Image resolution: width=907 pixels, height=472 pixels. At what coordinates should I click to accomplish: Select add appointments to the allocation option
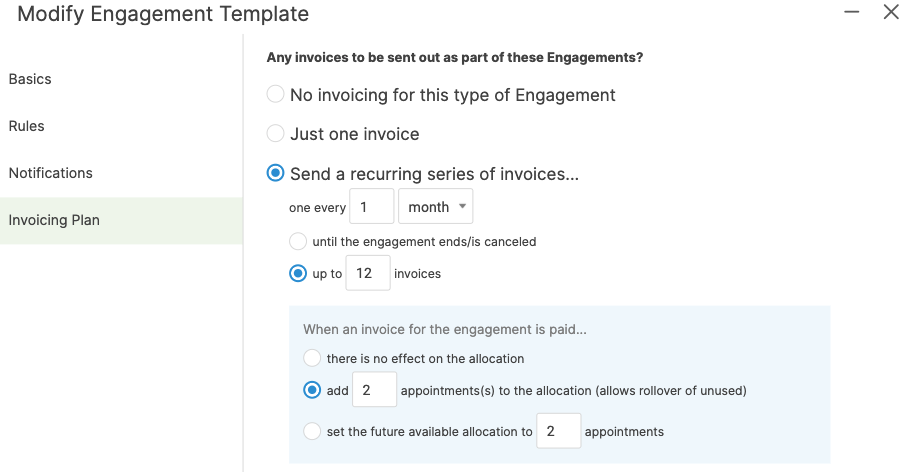click(x=312, y=390)
